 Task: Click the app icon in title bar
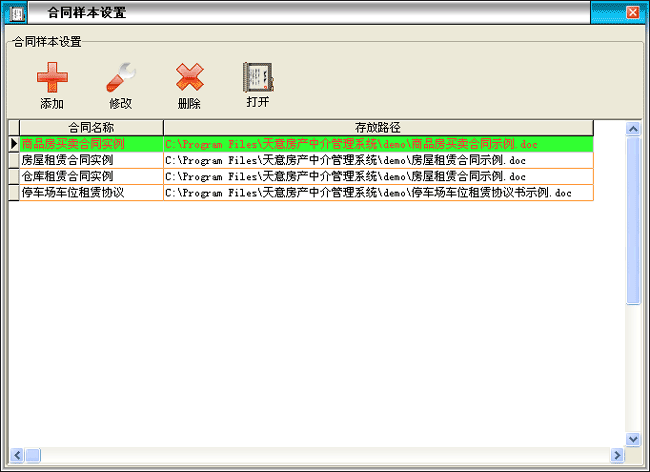(16, 13)
